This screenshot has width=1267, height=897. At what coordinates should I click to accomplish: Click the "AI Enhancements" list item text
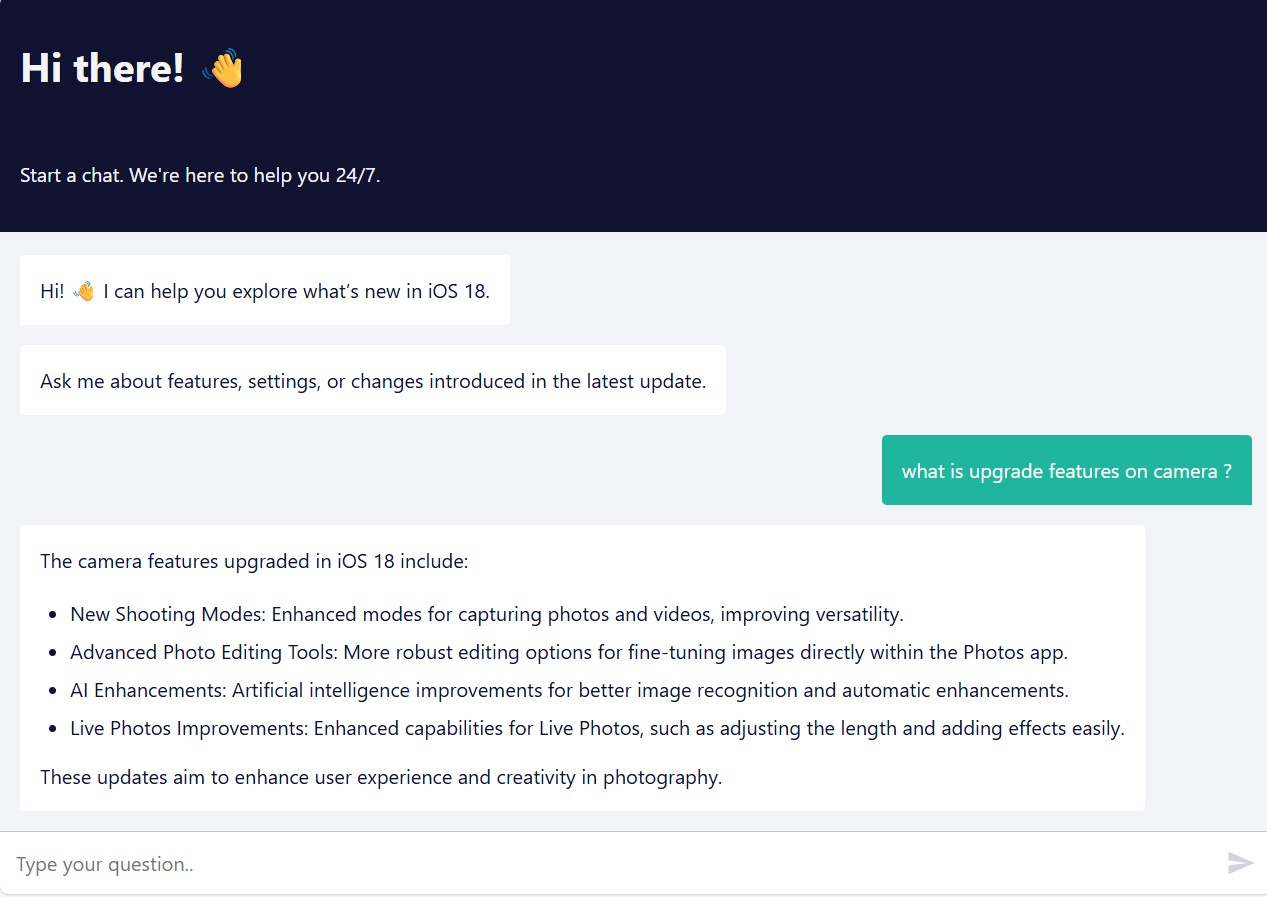[x=568, y=691]
